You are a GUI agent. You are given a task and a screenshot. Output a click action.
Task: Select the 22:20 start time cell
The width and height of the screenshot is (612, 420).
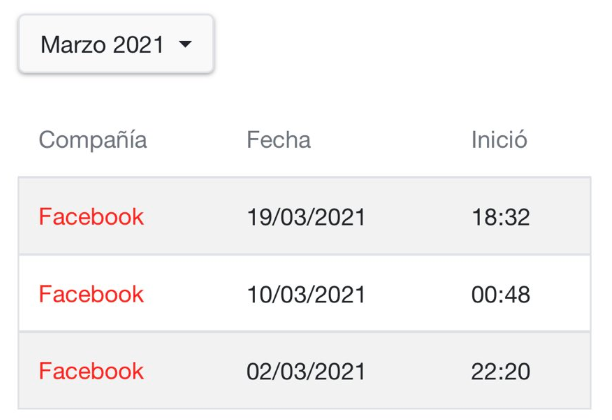(x=500, y=372)
